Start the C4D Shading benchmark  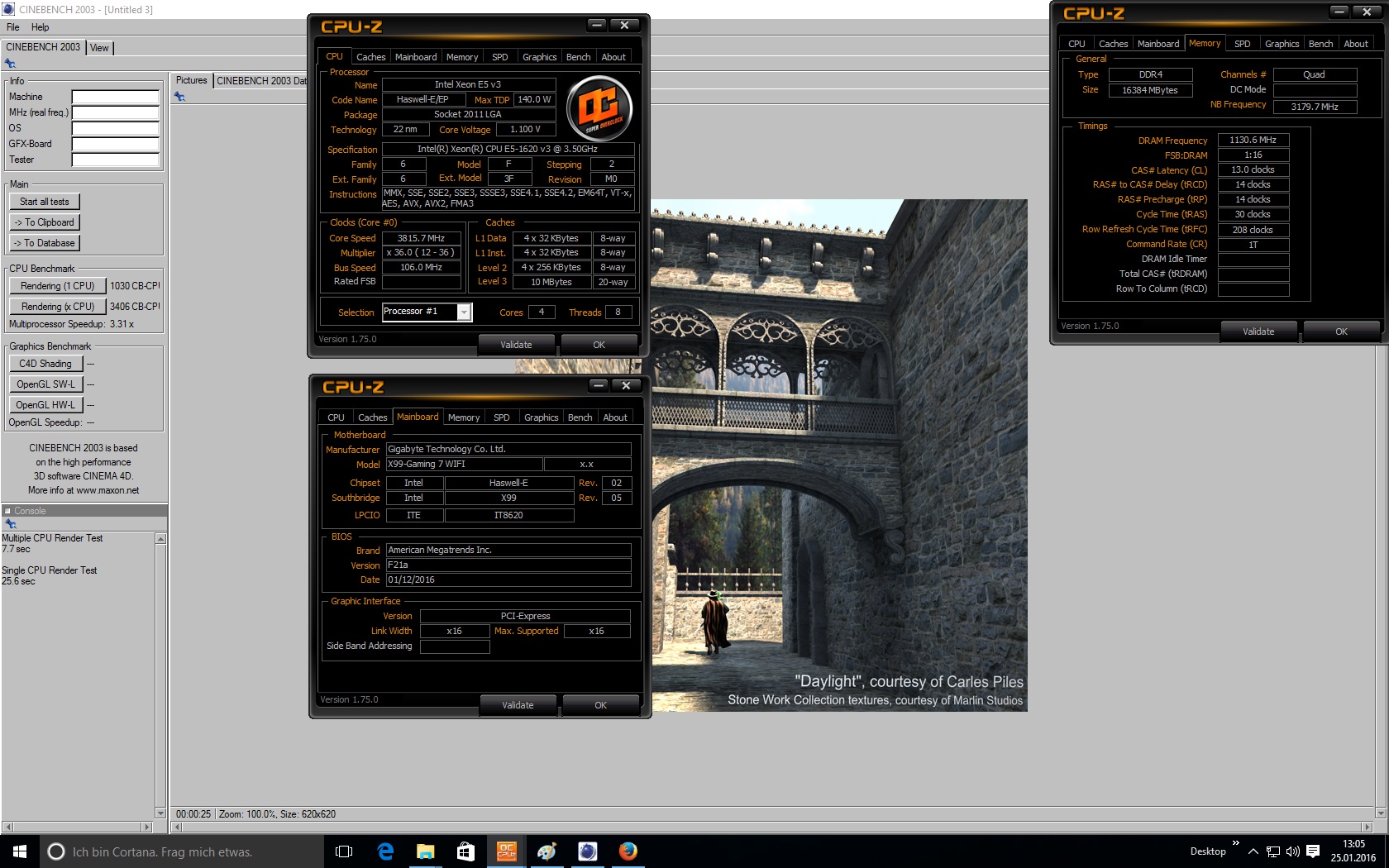tap(45, 364)
